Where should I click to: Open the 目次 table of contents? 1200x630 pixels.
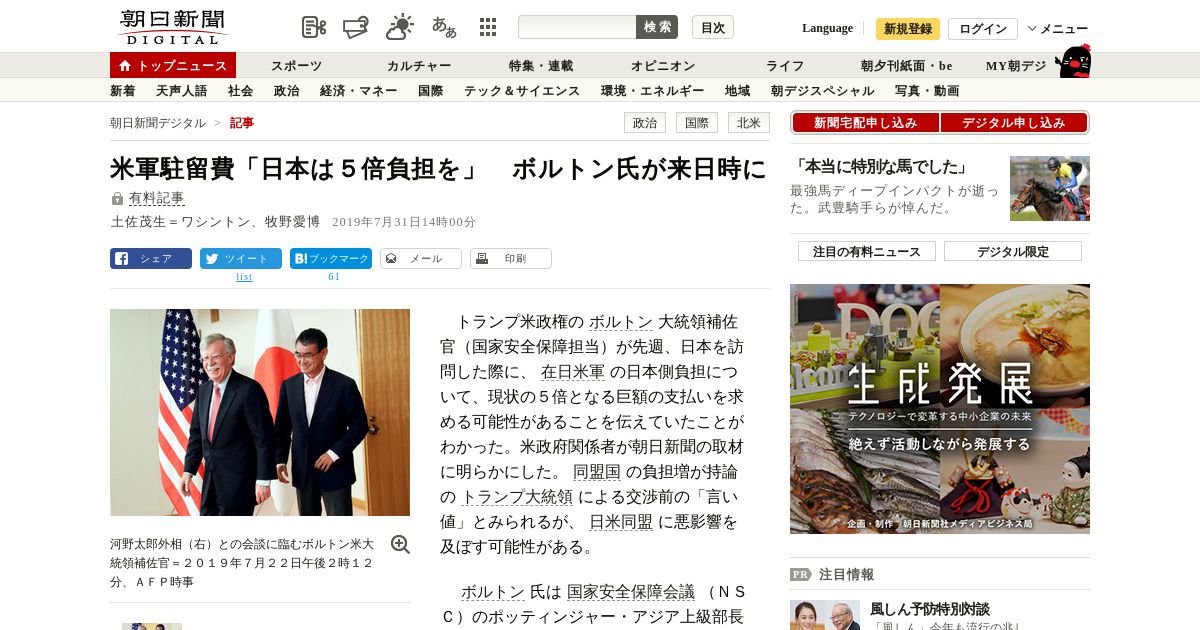pyautogui.click(x=713, y=27)
